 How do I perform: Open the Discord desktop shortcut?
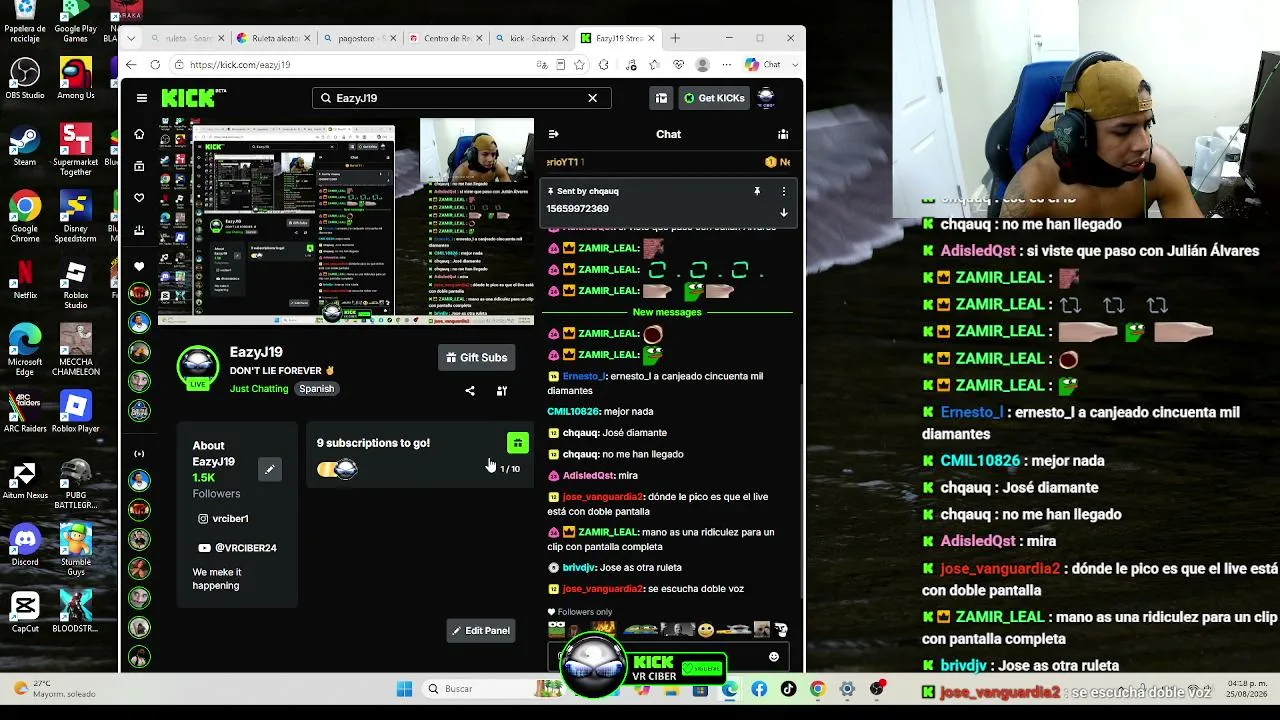(x=25, y=546)
